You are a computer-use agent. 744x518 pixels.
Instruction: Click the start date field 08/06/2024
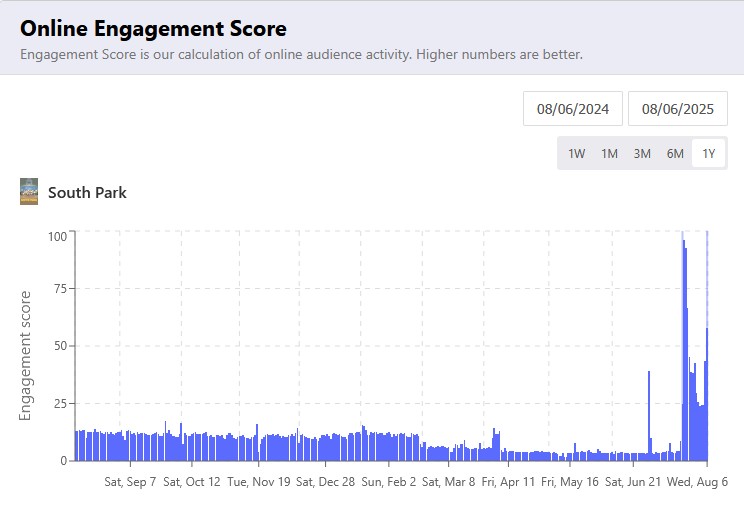(x=573, y=109)
